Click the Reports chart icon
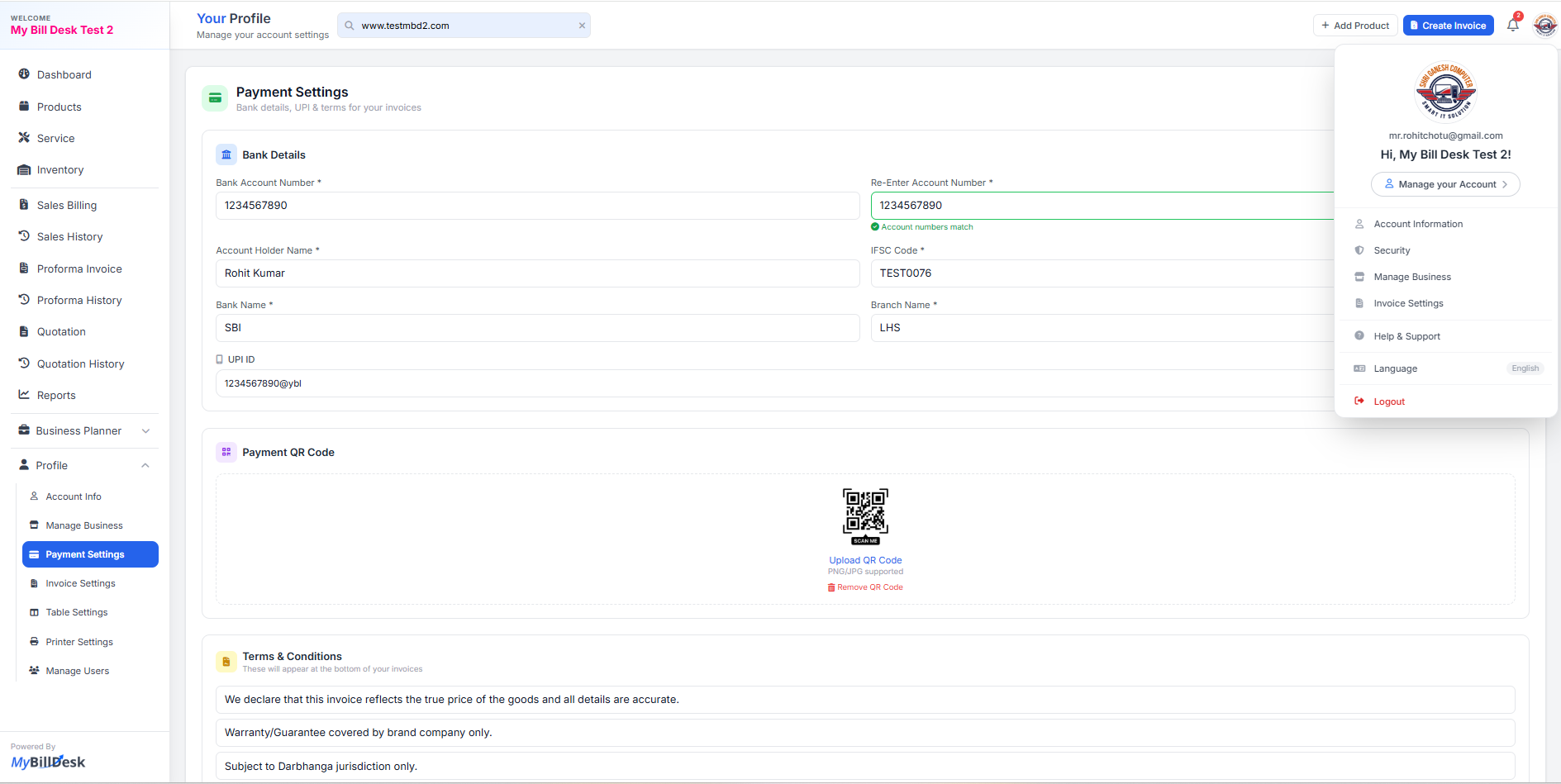The width and height of the screenshot is (1561, 784). pyautogui.click(x=24, y=394)
